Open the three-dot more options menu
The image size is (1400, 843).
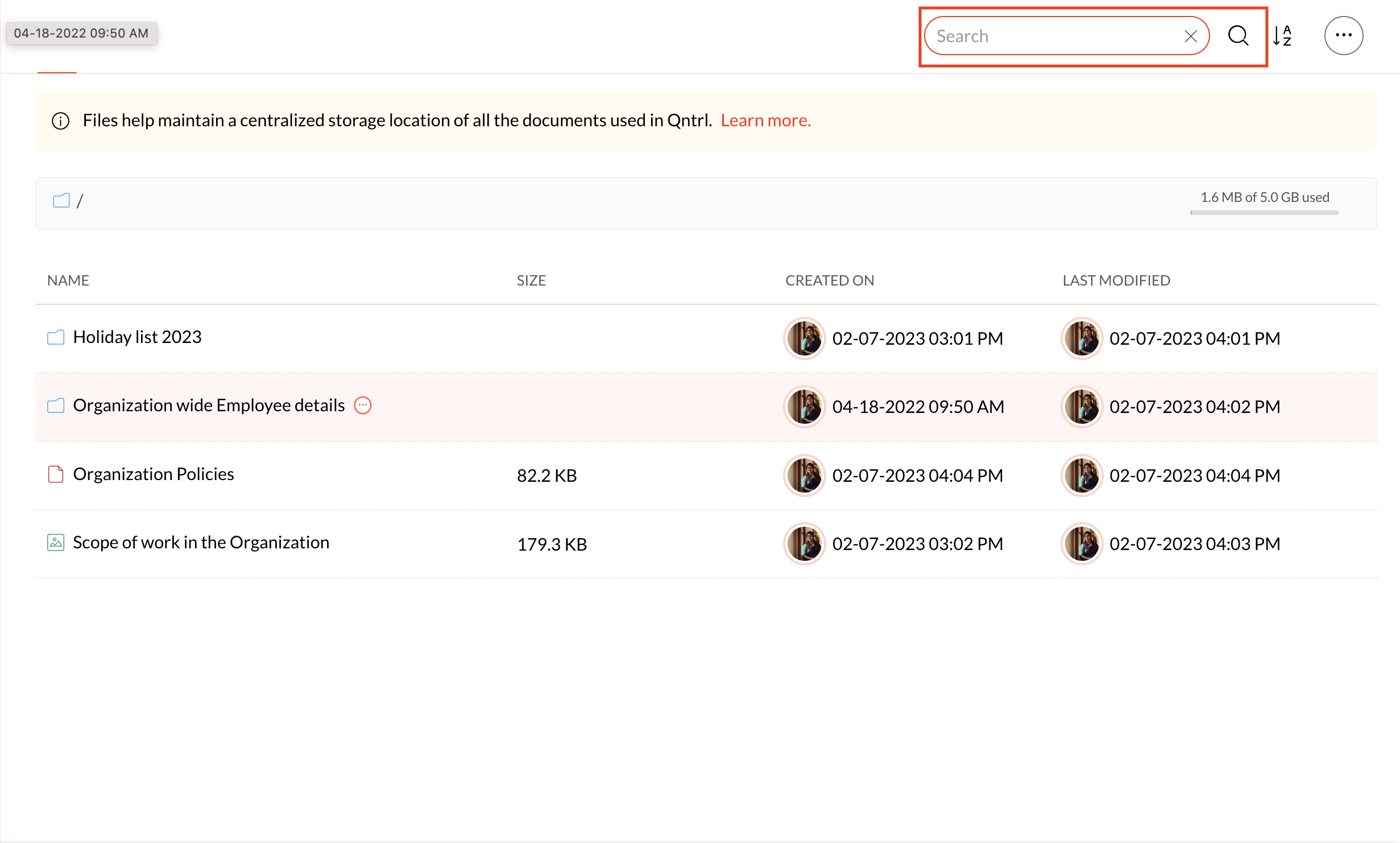pyautogui.click(x=1343, y=35)
